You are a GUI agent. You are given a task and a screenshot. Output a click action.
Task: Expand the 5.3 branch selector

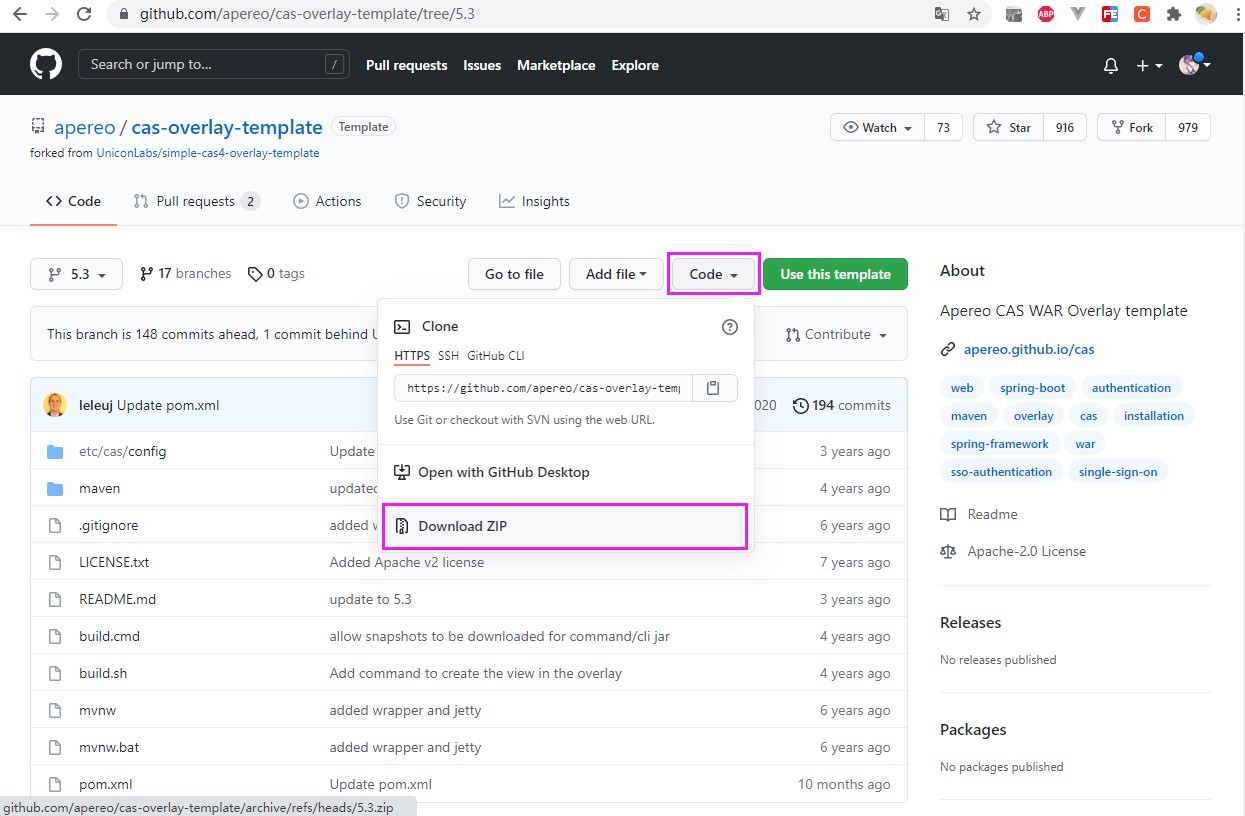pos(77,274)
